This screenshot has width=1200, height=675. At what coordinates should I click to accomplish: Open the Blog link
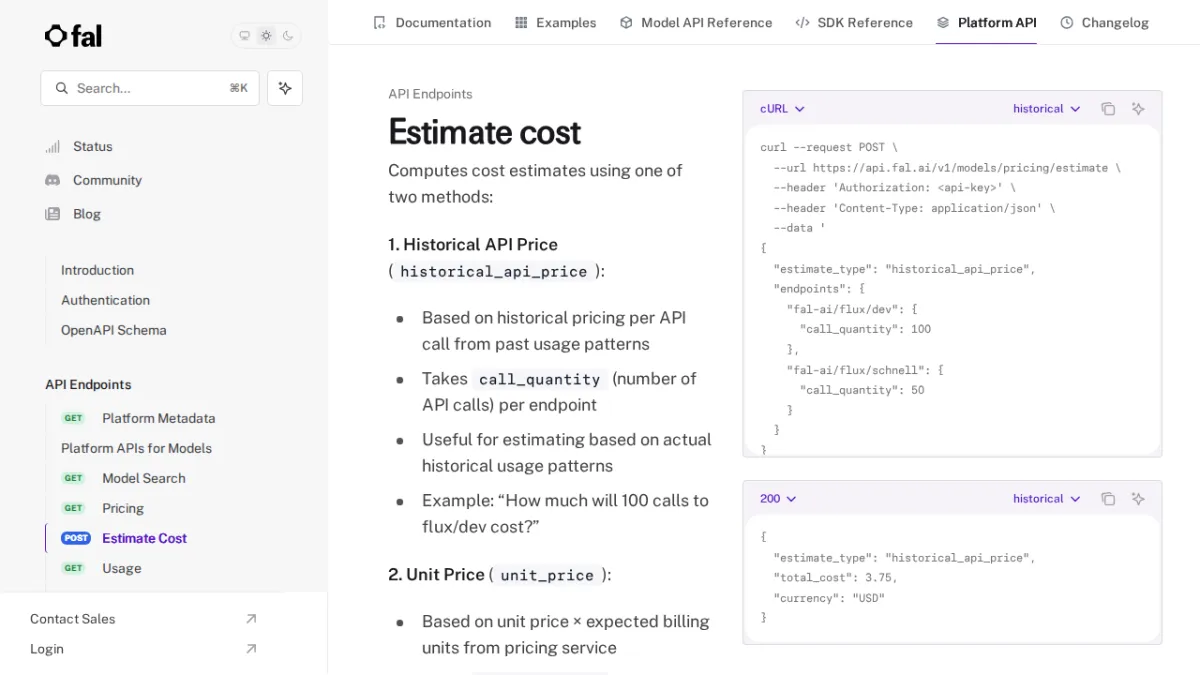pyautogui.click(x=87, y=214)
